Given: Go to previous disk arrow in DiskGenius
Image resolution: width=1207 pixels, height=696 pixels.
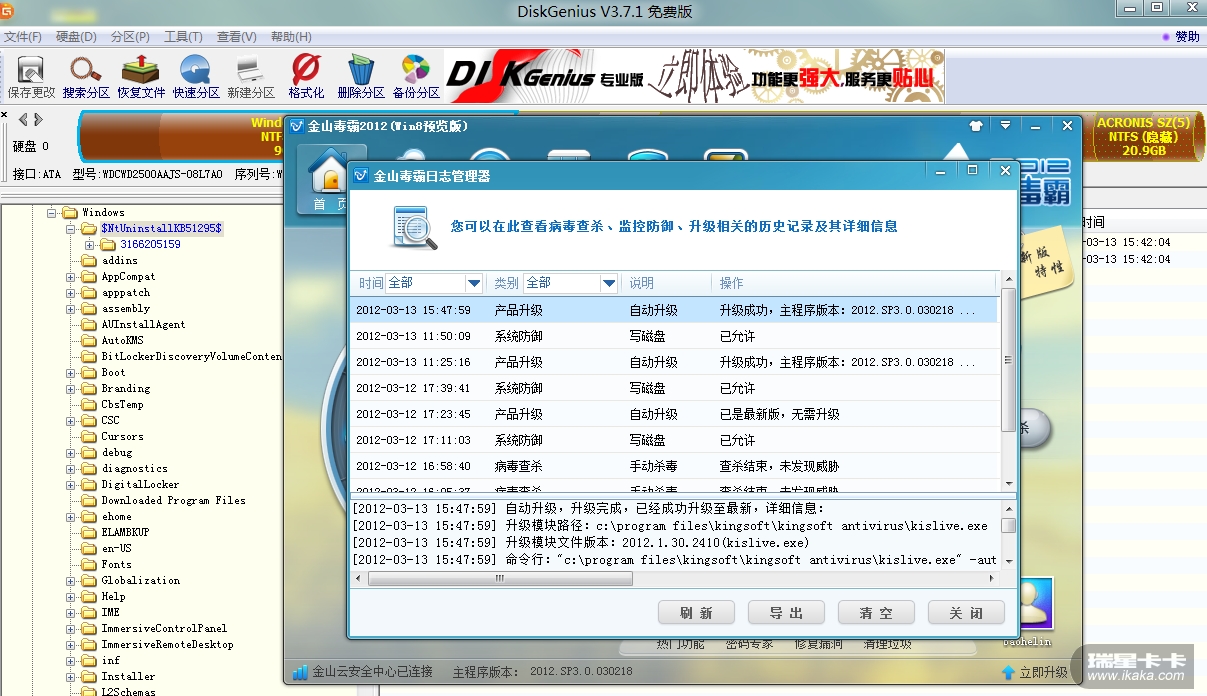Looking at the screenshot, I should 23,120.
